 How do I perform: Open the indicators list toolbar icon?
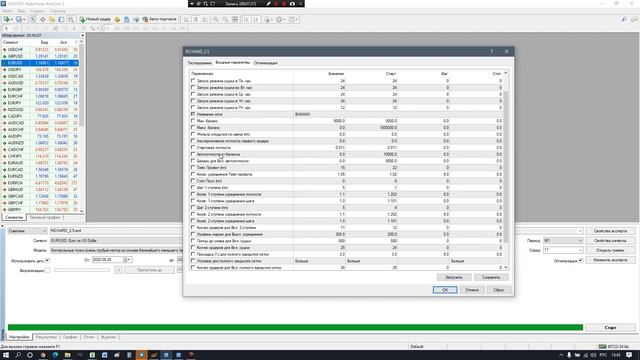(x=268, y=19)
